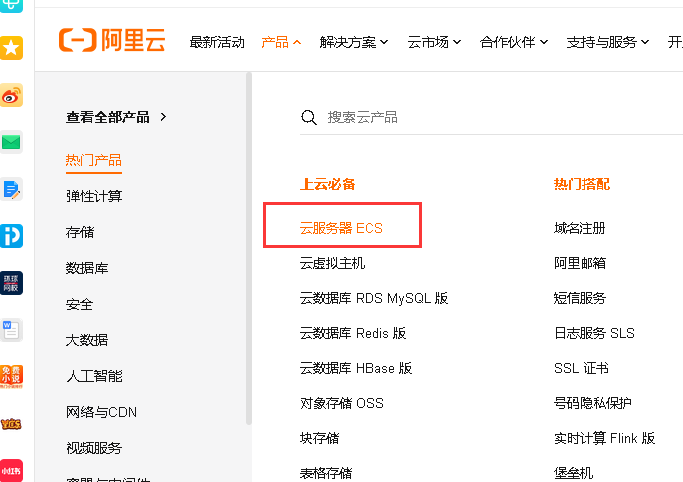Open the teal sidebar icon at top

point(11,6)
